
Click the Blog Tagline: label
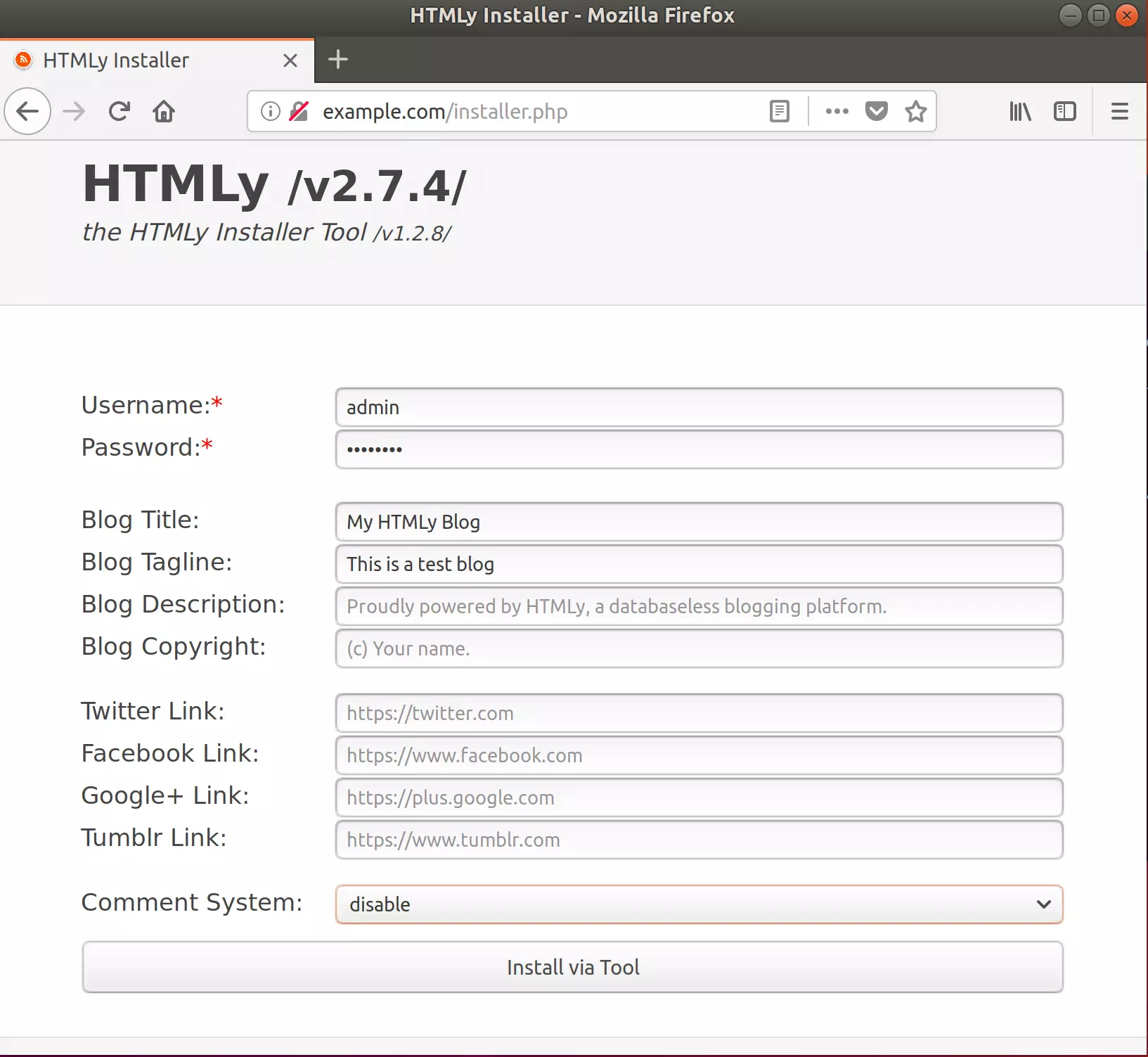[157, 562]
